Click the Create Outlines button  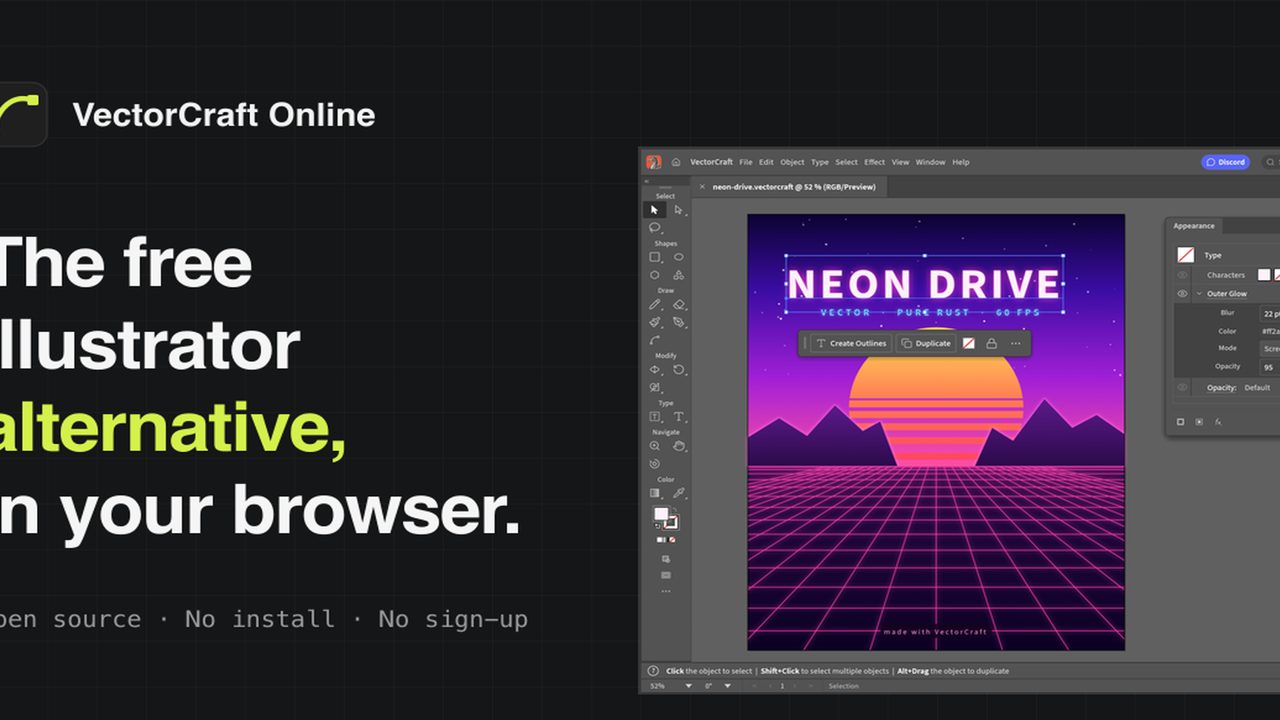851,343
